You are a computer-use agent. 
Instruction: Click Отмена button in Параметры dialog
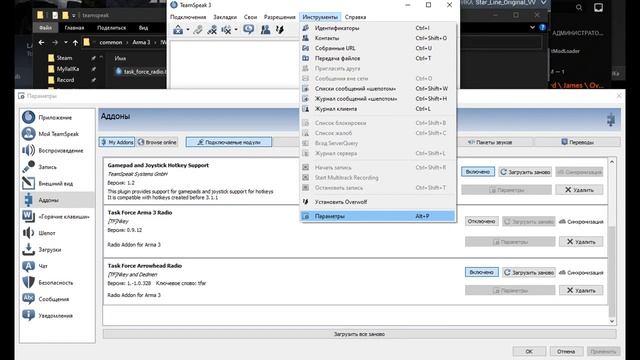(x=566, y=351)
